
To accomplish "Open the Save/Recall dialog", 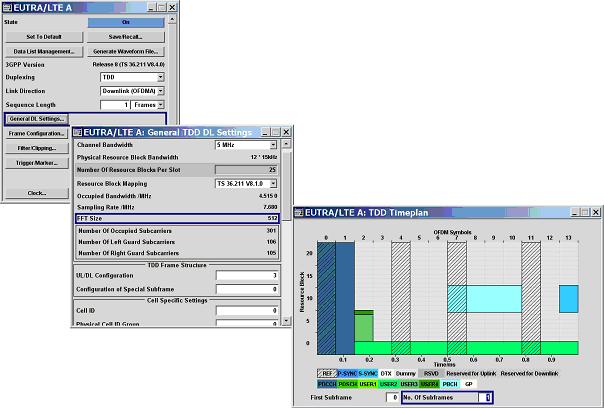I will point(126,37).
